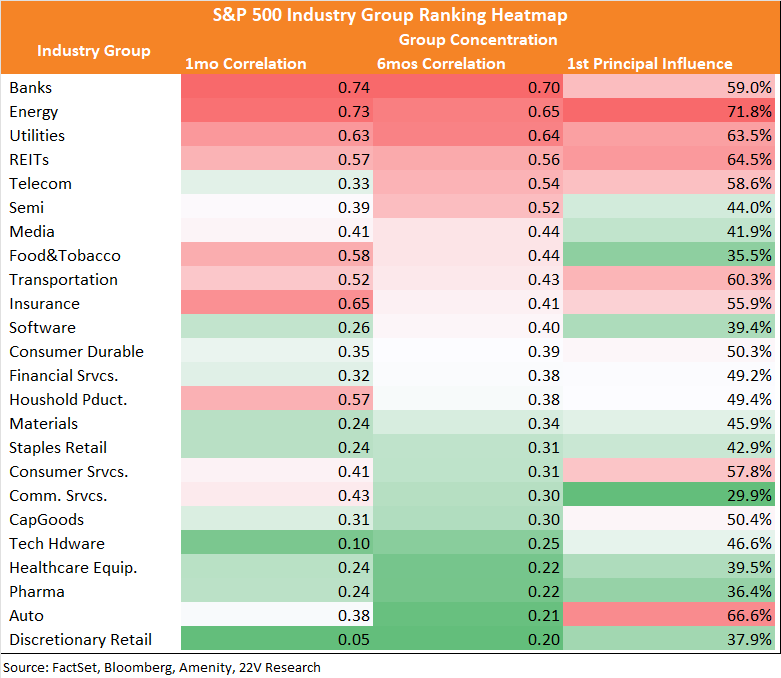Click Food&Tobacco 1mo correlation 0.58
This screenshot has height=678, width=781.
click(x=354, y=256)
